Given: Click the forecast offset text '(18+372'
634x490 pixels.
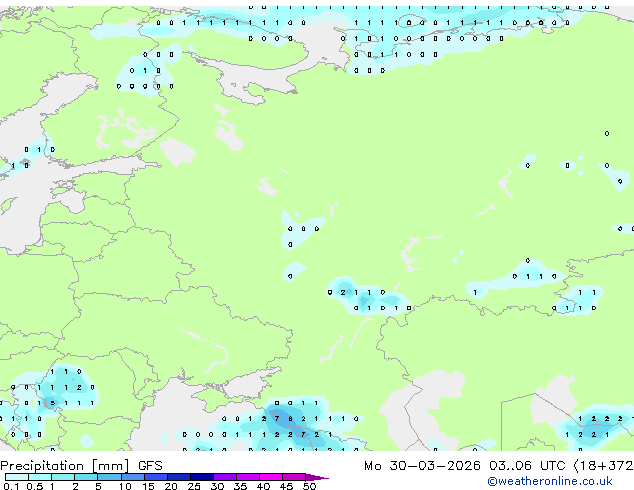Looking at the screenshot, I should click(603, 466).
